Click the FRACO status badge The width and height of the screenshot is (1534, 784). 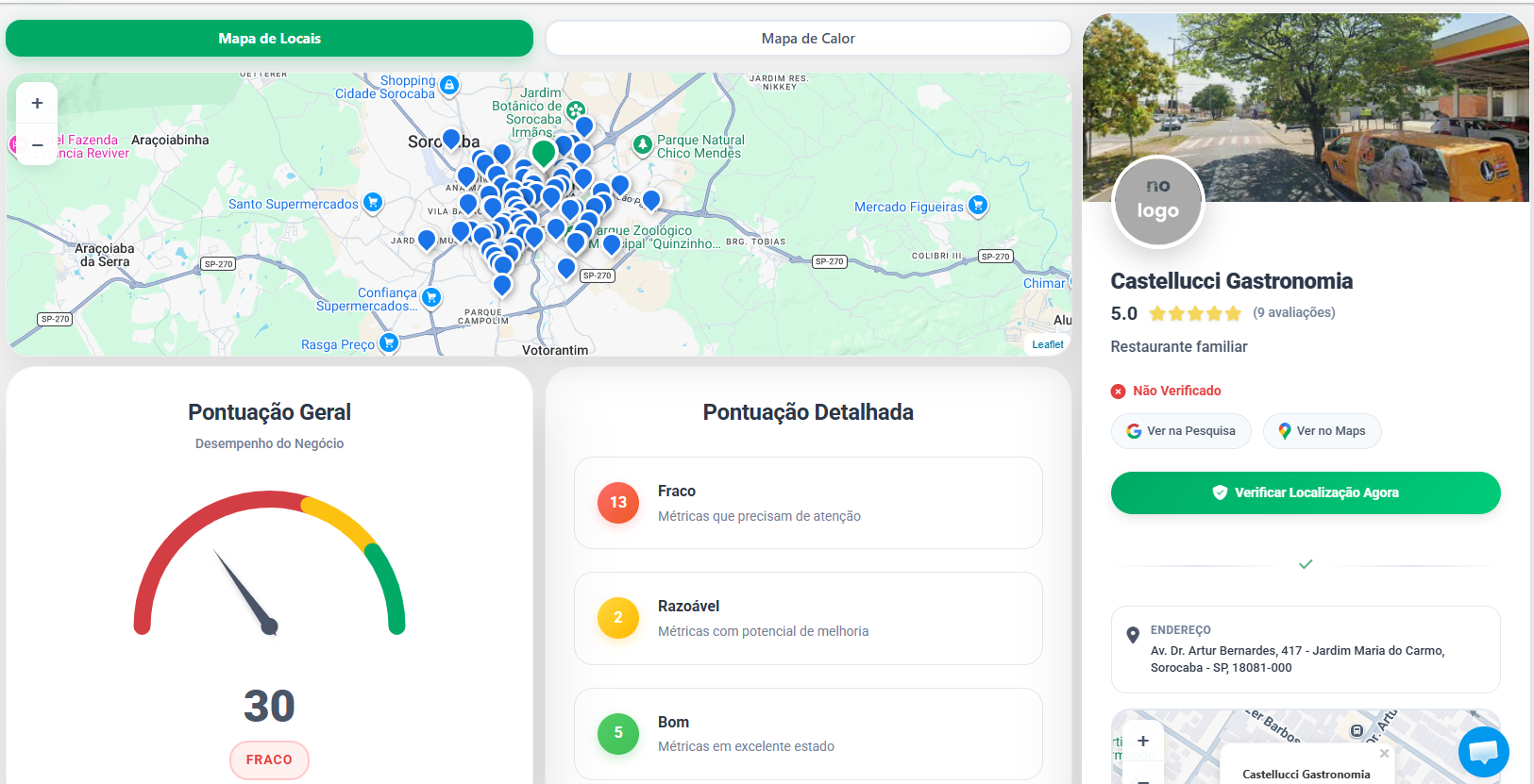tap(269, 760)
